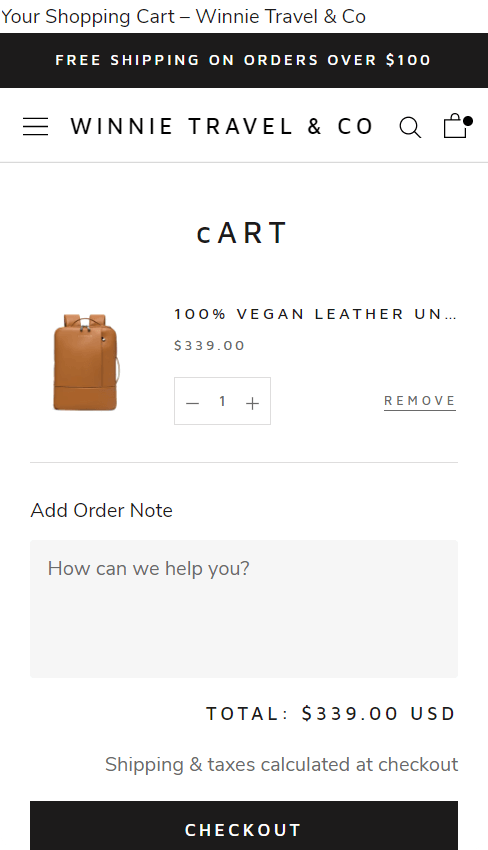This screenshot has width=488, height=850.
Task: Click the Add Order Note label
Action: pyautogui.click(x=101, y=511)
